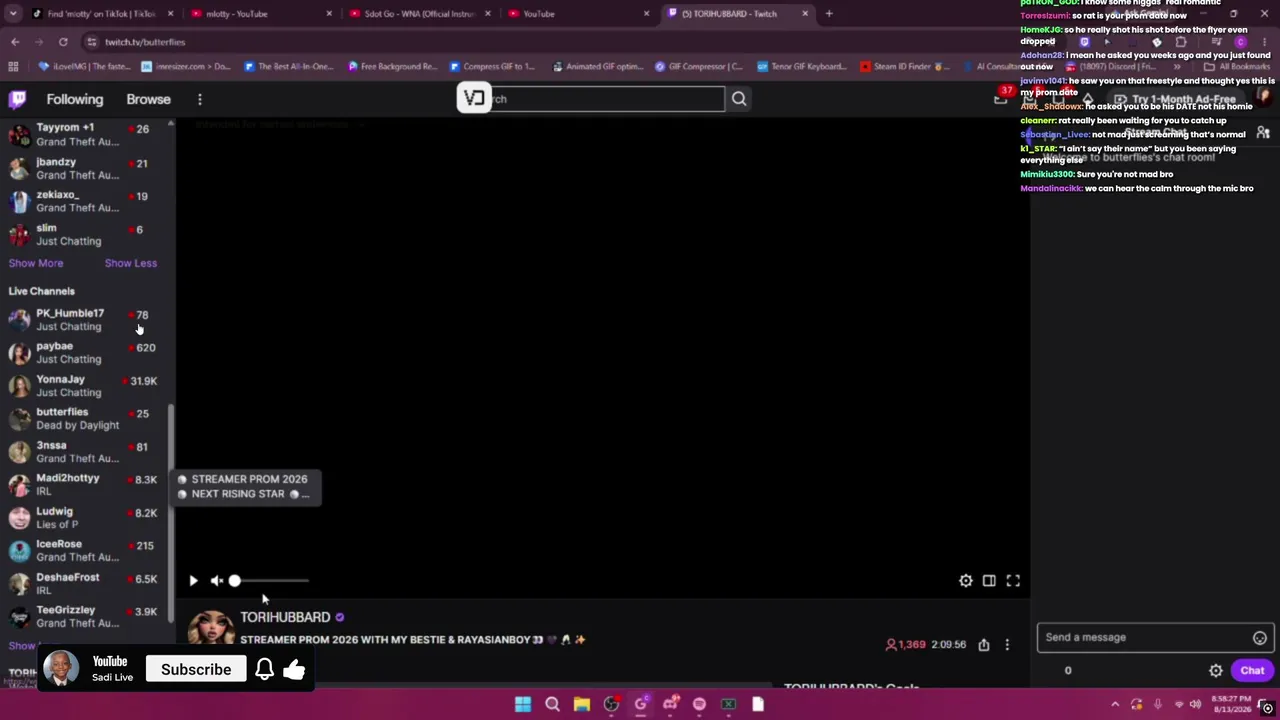The image size is (1280, 720).
Task: Unmute the stream audio
Action: point(217,580)
